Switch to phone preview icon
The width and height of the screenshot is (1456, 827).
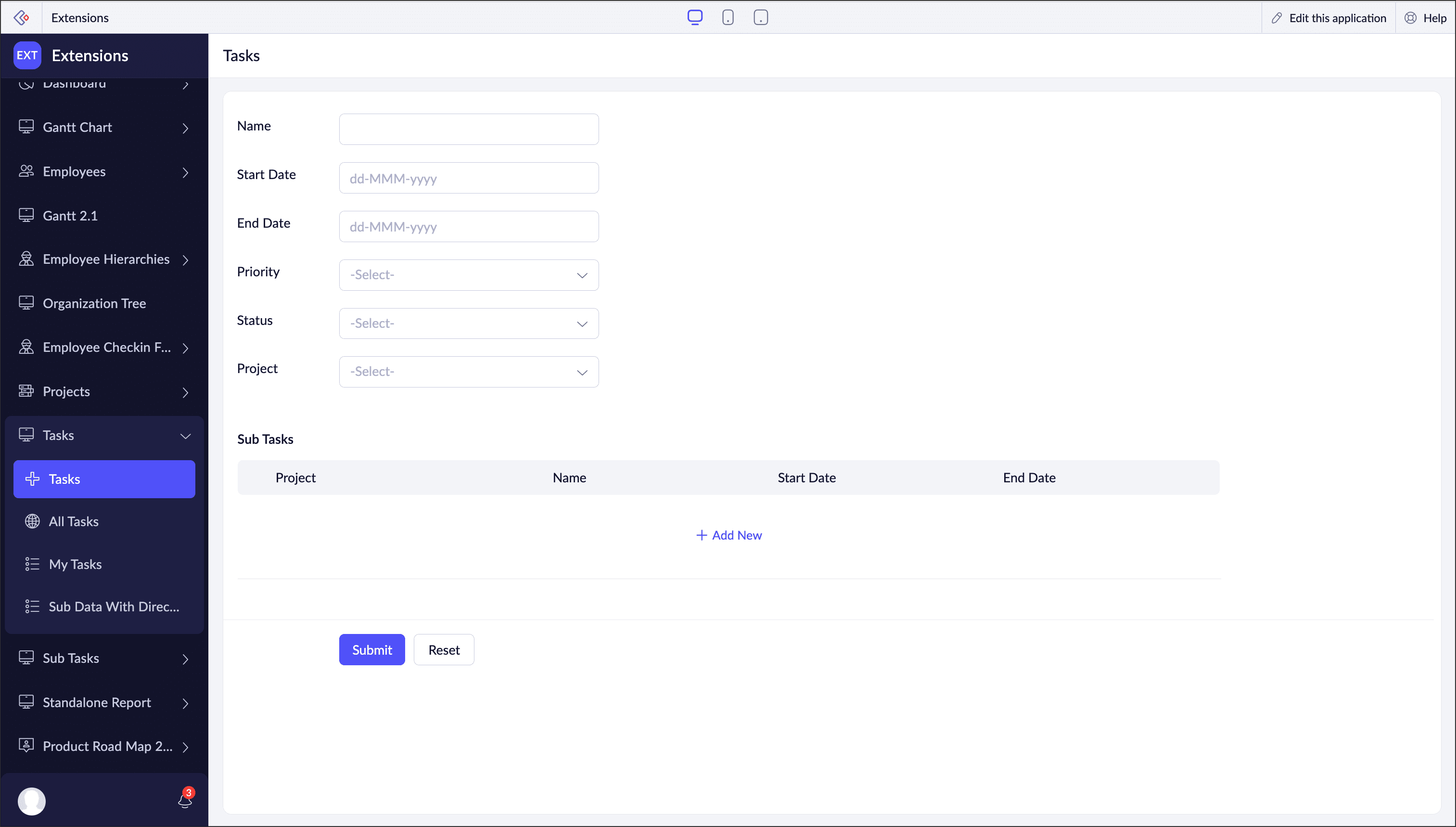point(728,18)
